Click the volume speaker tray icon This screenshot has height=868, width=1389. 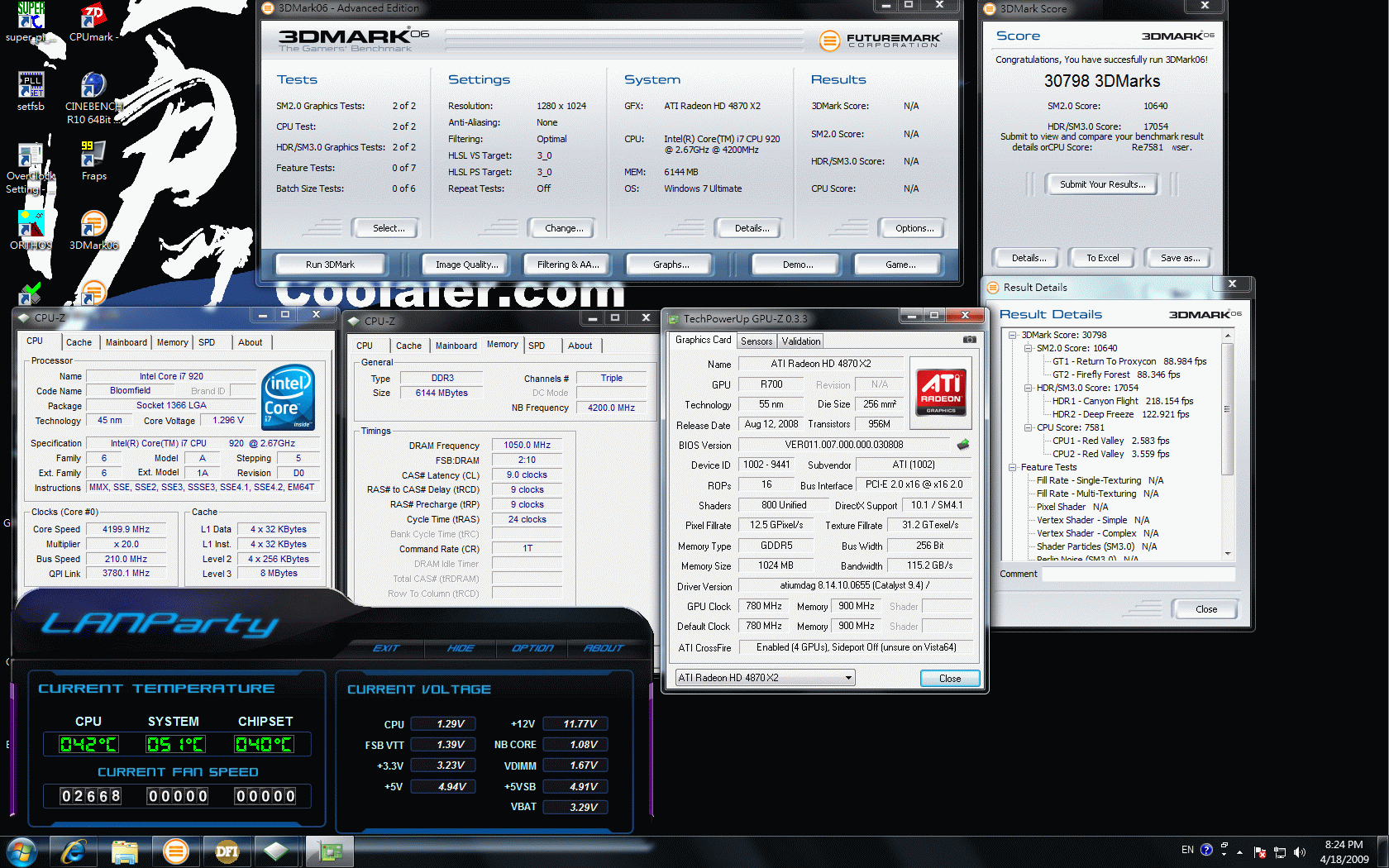(1299, 852)
